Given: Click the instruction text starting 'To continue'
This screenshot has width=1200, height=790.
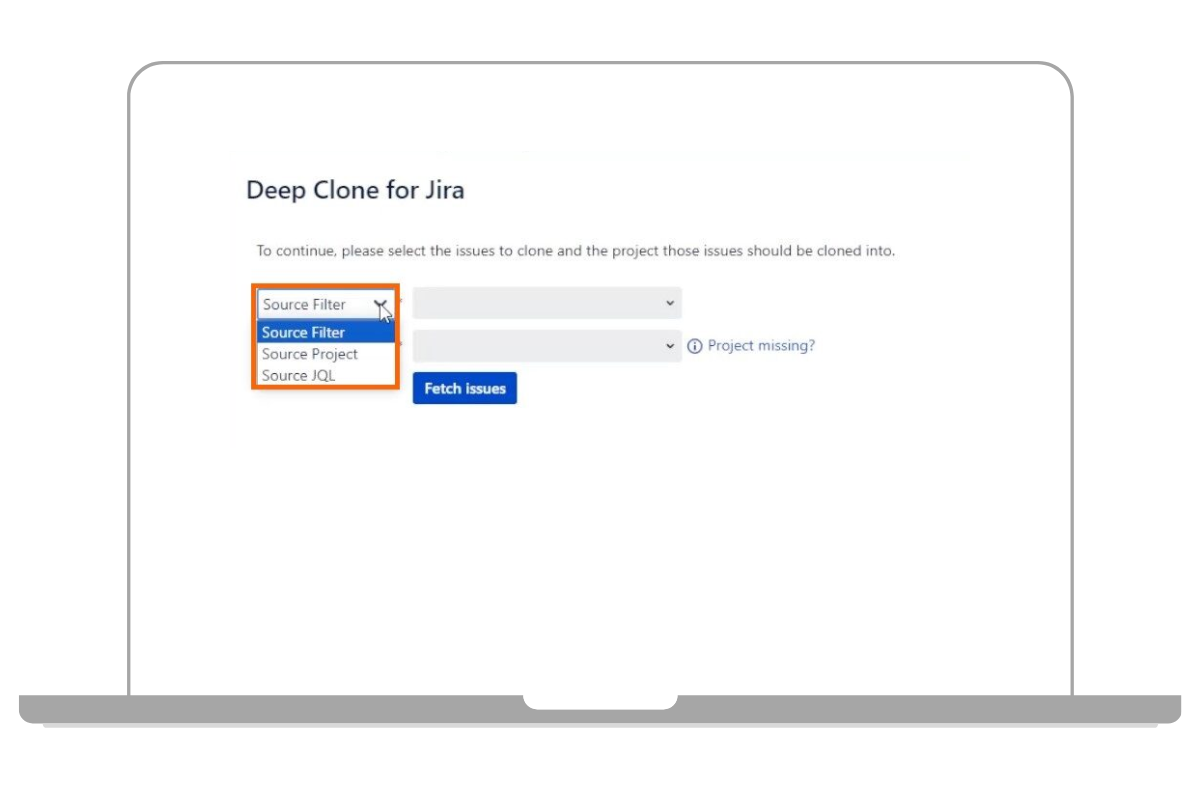Looking at the screenshot, I should pyautogui.click(x=575, y=251).
